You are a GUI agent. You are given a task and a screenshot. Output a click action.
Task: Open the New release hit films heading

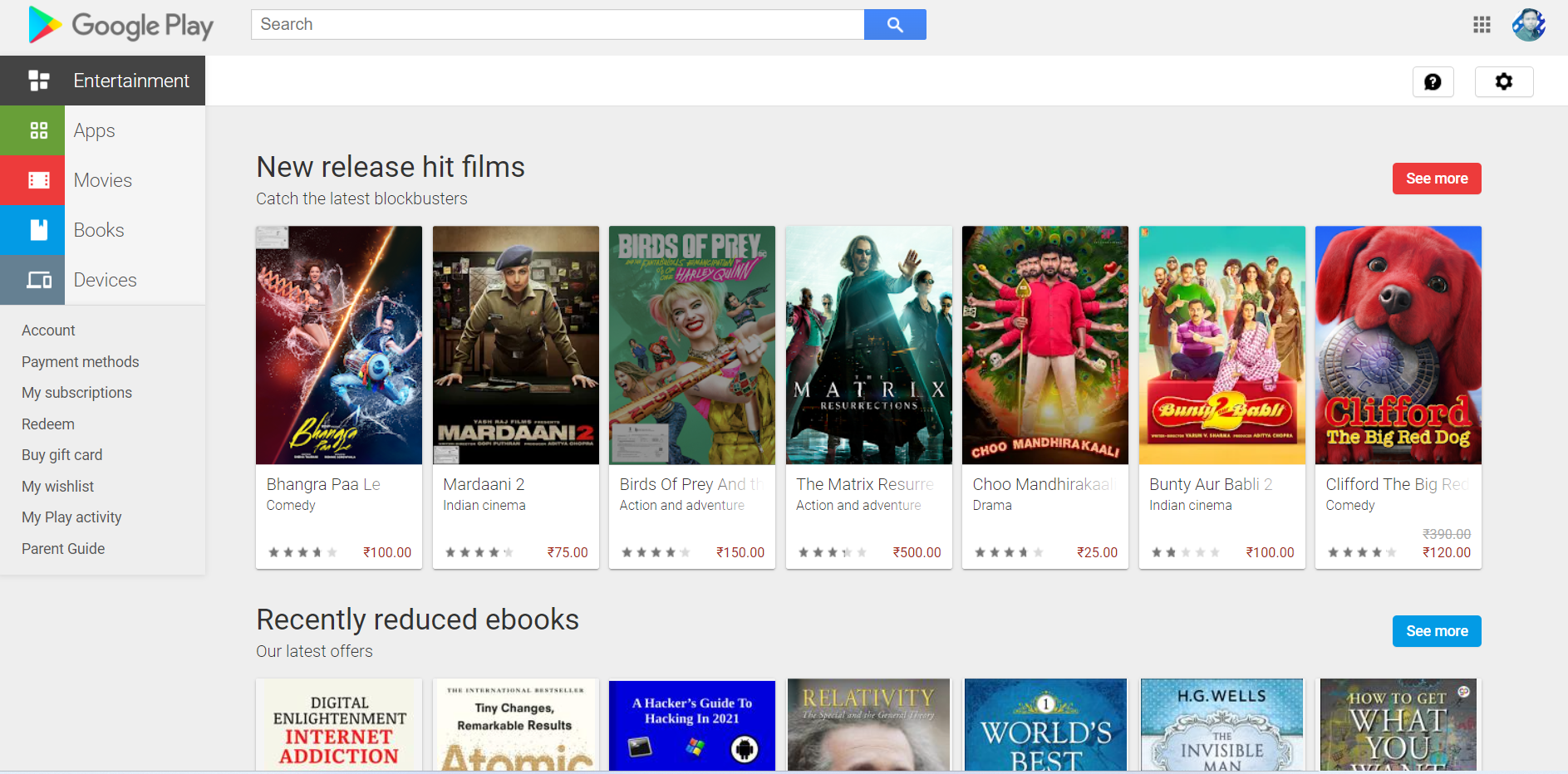391,167
